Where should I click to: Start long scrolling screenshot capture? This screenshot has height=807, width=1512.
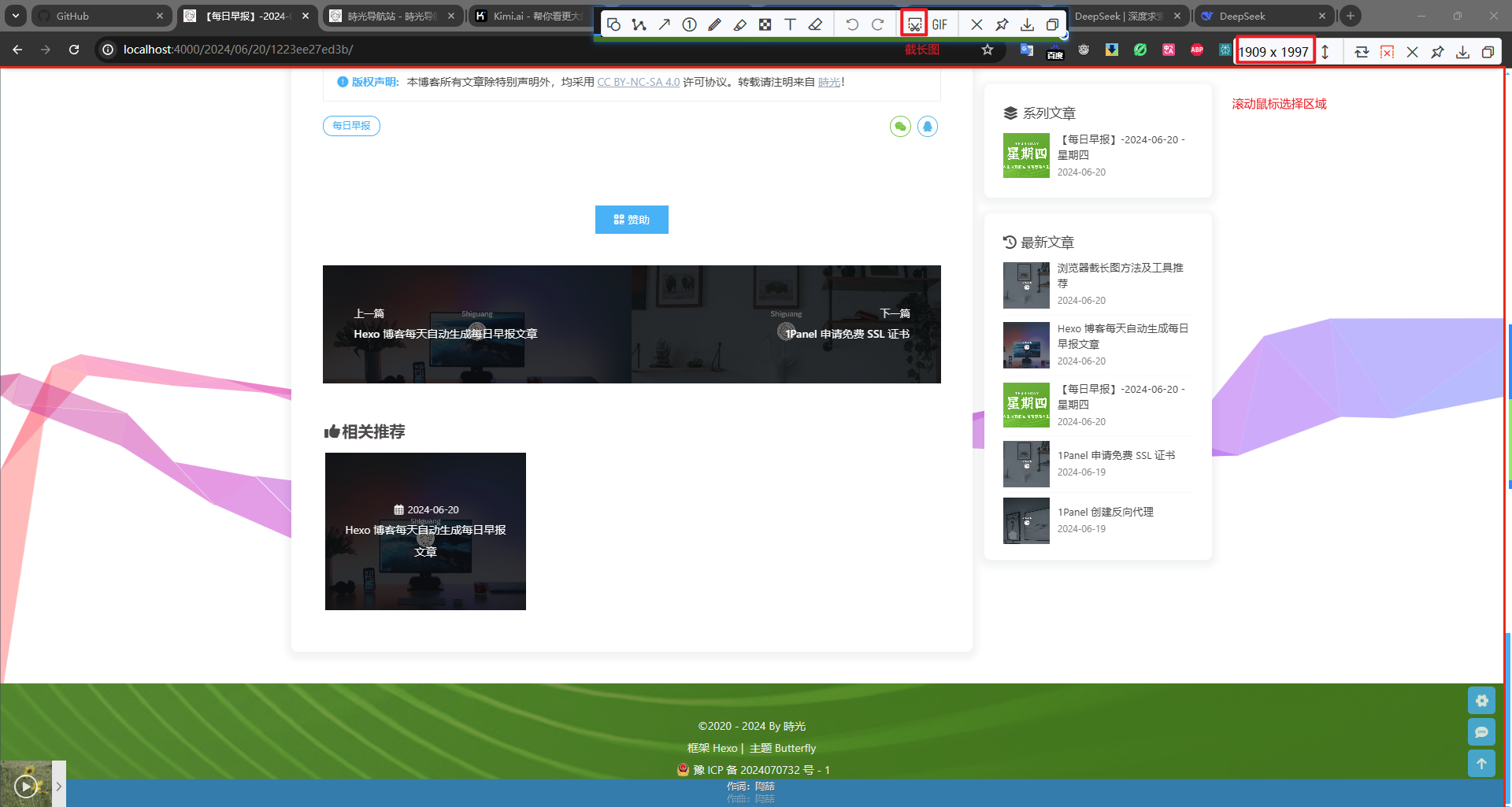coord(913,24)
